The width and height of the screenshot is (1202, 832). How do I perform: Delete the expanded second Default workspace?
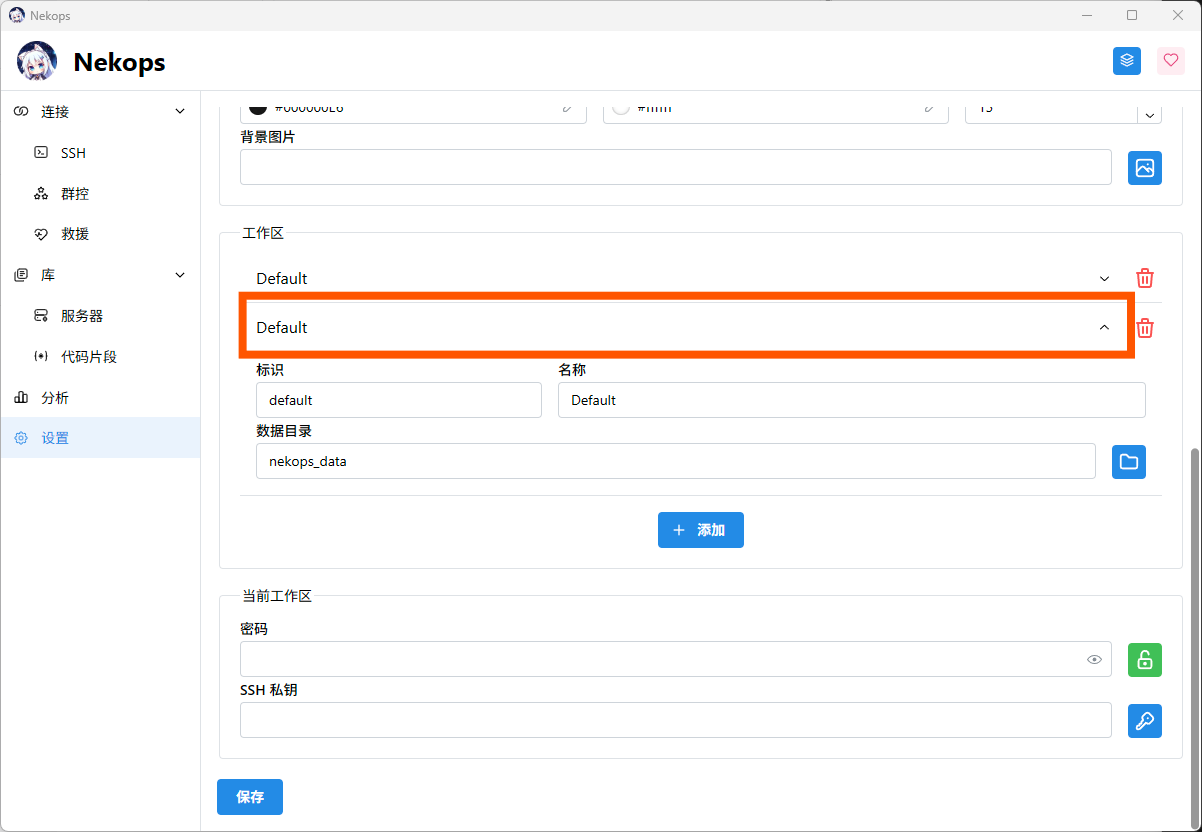[1145, 328]
